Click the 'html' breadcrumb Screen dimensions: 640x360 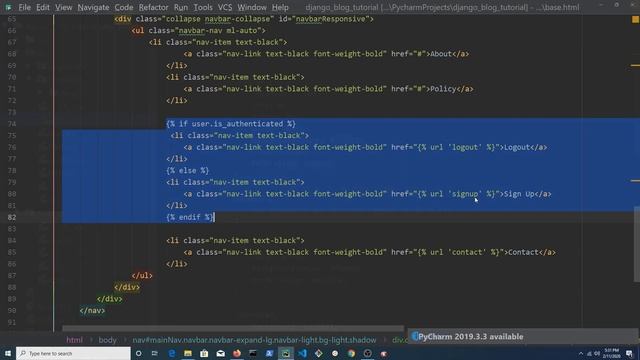tap(74, 340)
